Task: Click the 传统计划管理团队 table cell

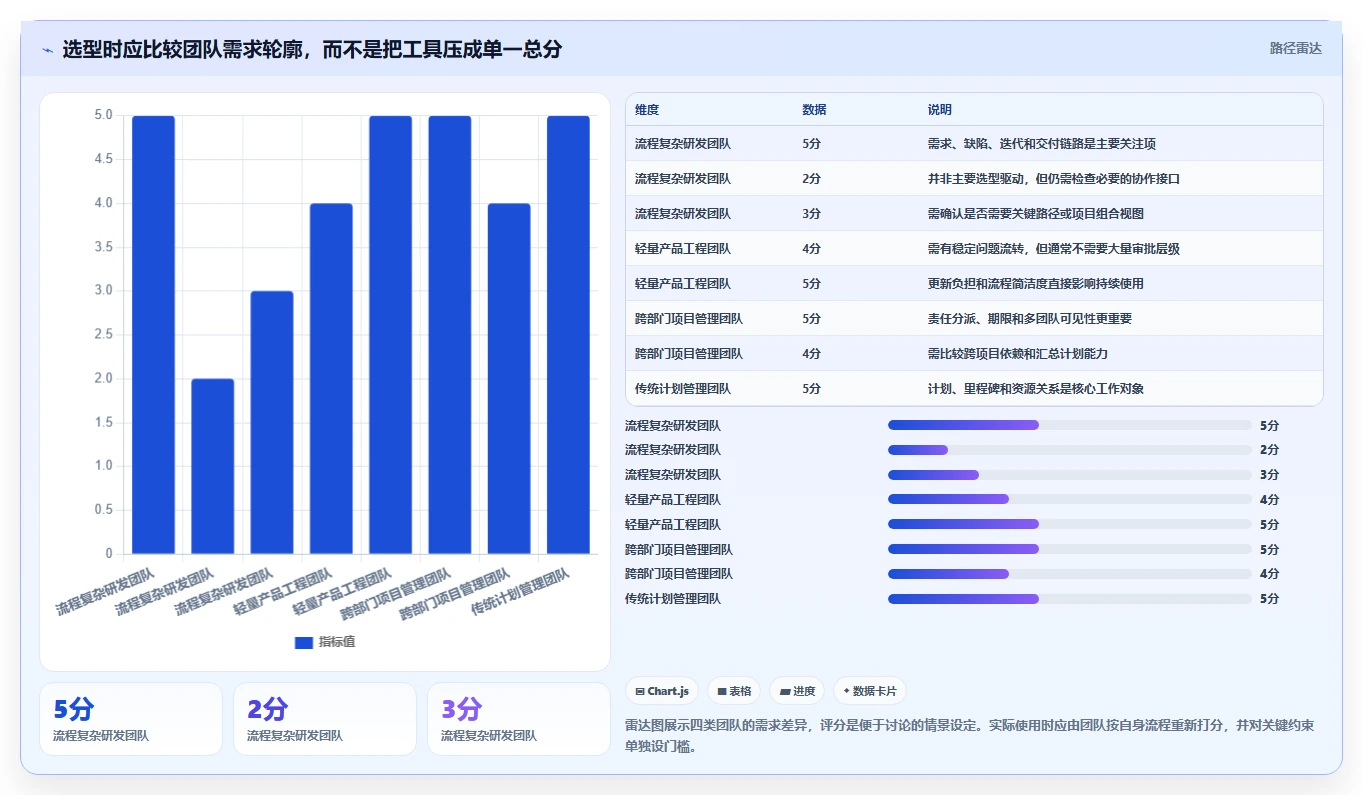Action: pyautogui.click(x=683, y=389)
